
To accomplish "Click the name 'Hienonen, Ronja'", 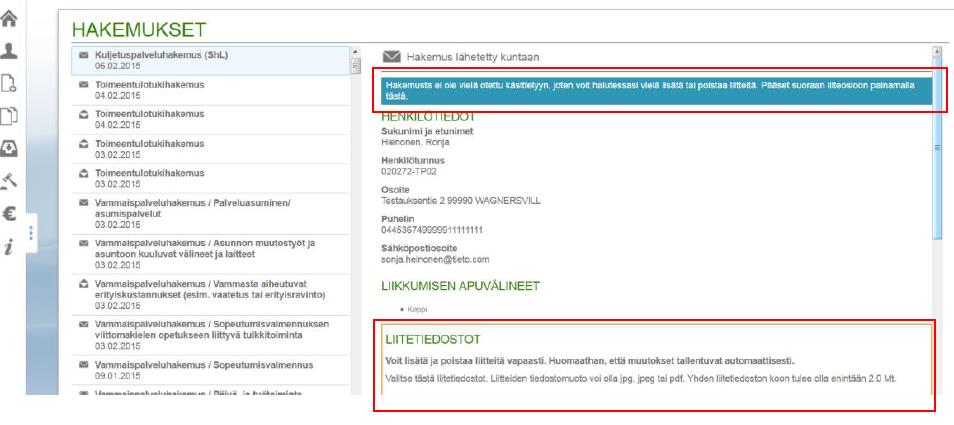I will tap(416, 142).
